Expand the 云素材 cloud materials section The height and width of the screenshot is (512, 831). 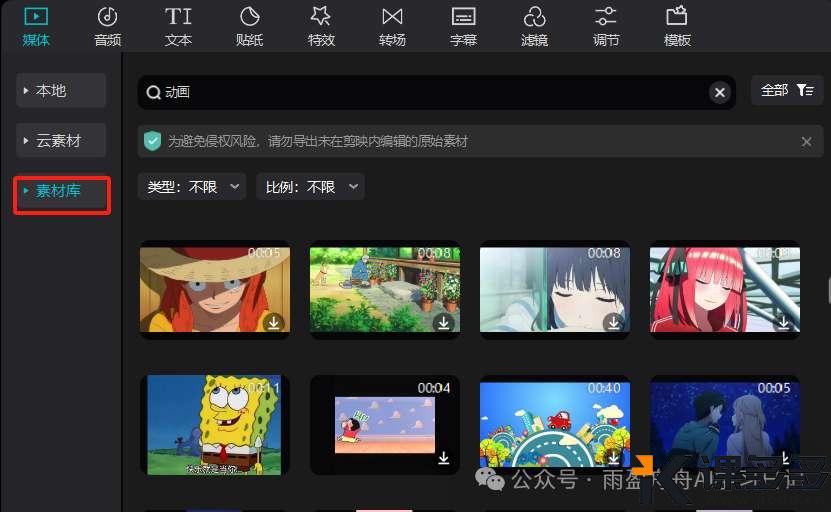[61, 140]
